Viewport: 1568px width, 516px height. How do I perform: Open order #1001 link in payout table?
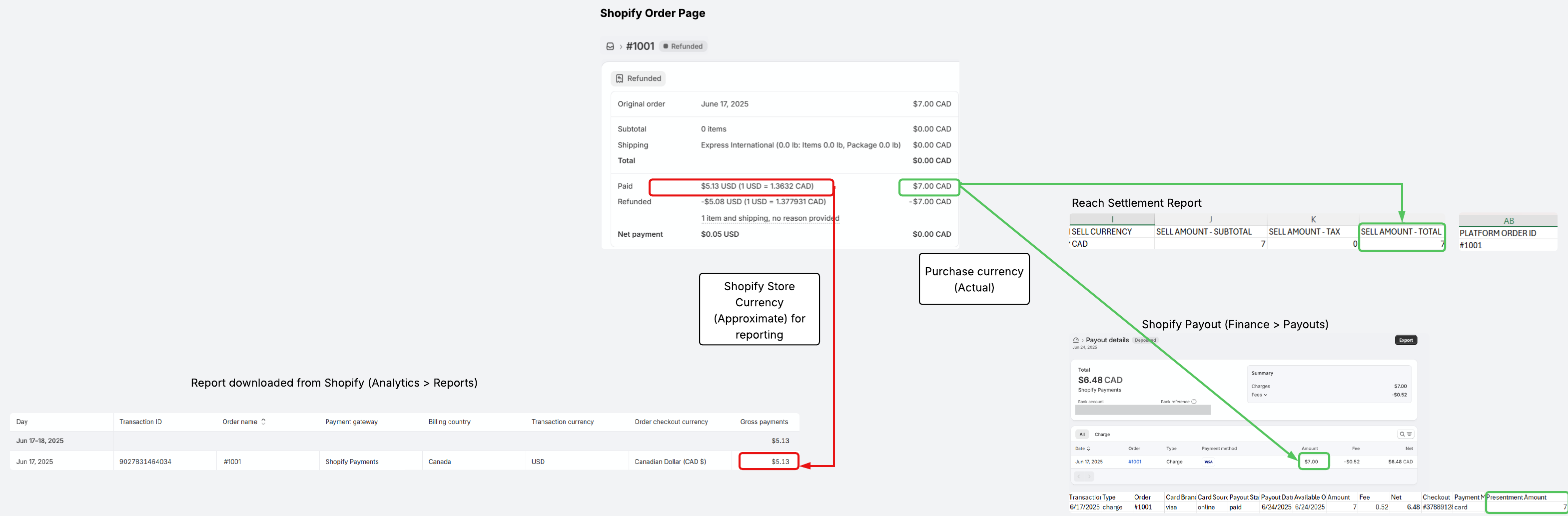(x=1135, y=462)
